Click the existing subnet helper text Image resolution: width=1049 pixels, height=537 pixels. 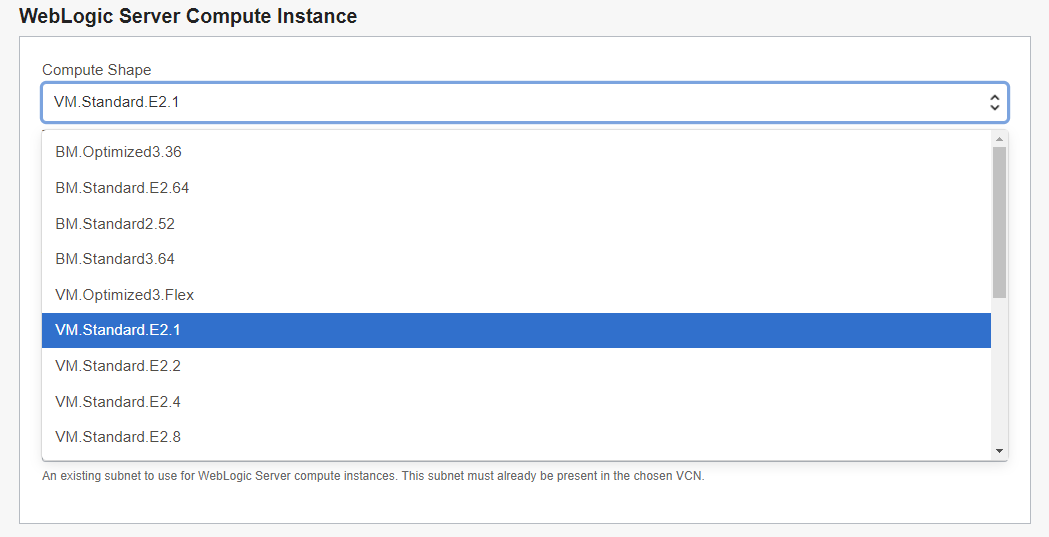tap(373, 476)
